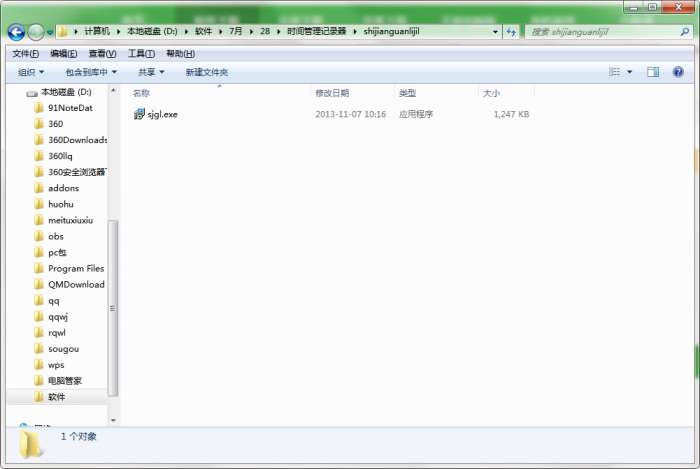Click sidebar scrollbar up arrow
This screenshot has height=469, width=700.
pos(113,91)
